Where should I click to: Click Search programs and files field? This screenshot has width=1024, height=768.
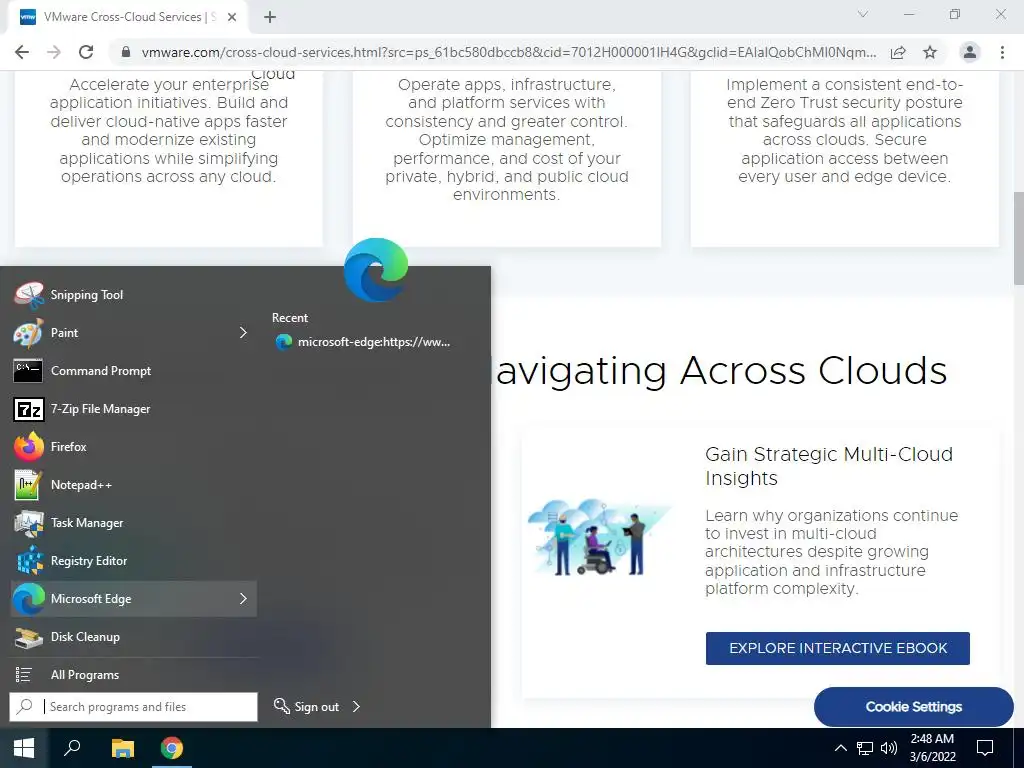(x=133, y=707)
